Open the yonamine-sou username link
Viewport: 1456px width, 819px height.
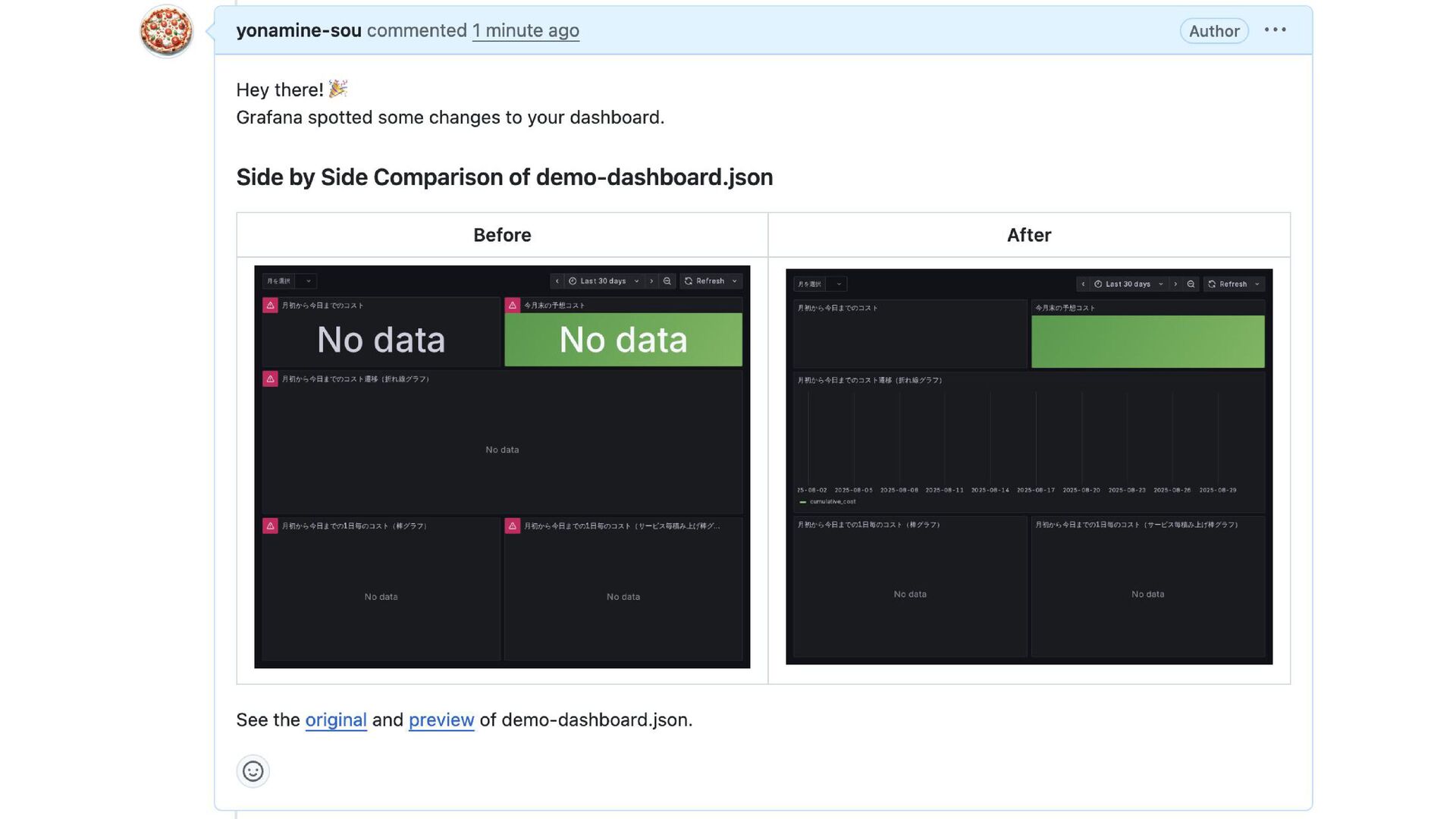pos(299,30)
